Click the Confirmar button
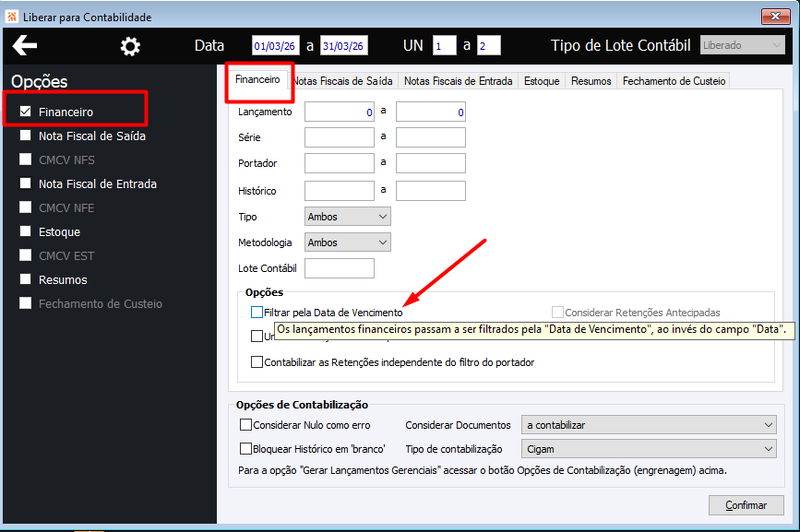 click(746, 505)
